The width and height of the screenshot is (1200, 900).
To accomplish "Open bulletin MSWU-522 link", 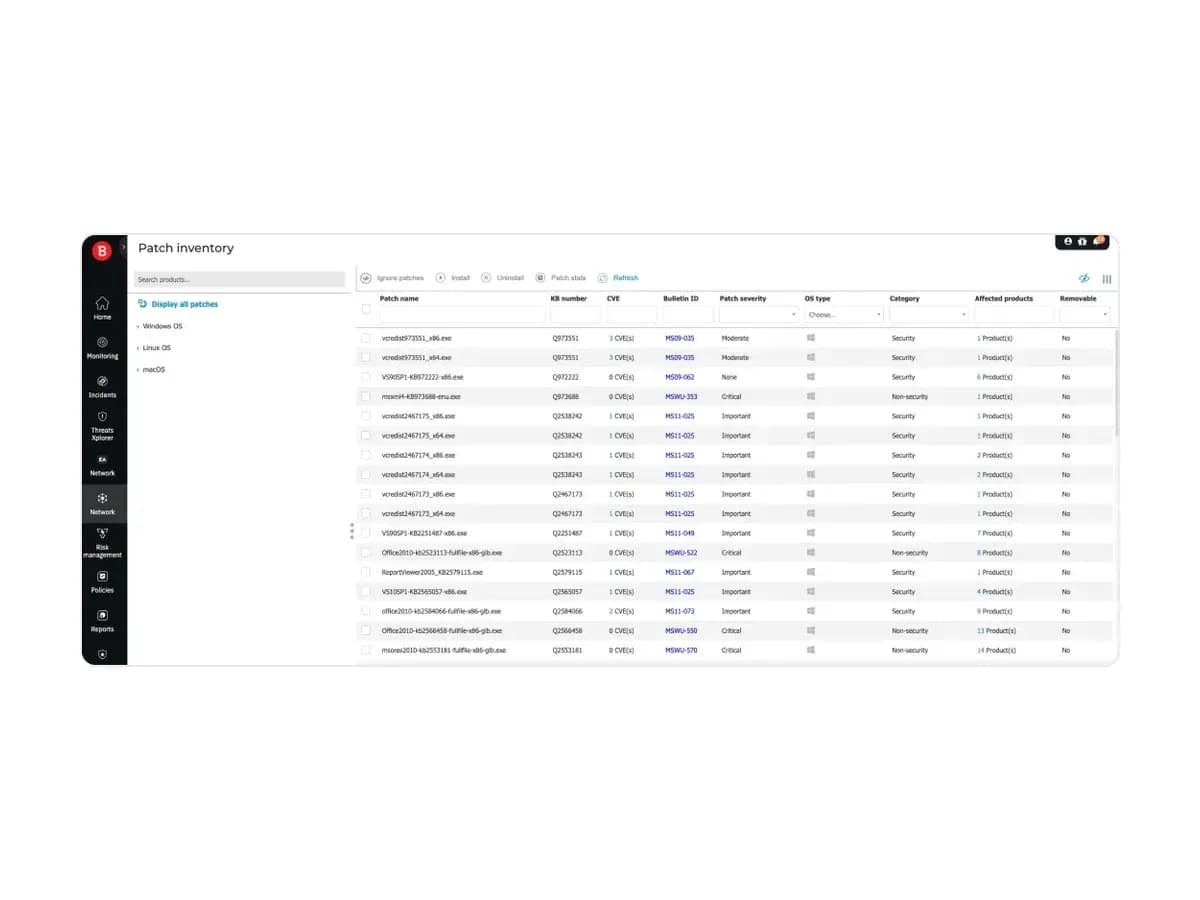I will [681, 553].
